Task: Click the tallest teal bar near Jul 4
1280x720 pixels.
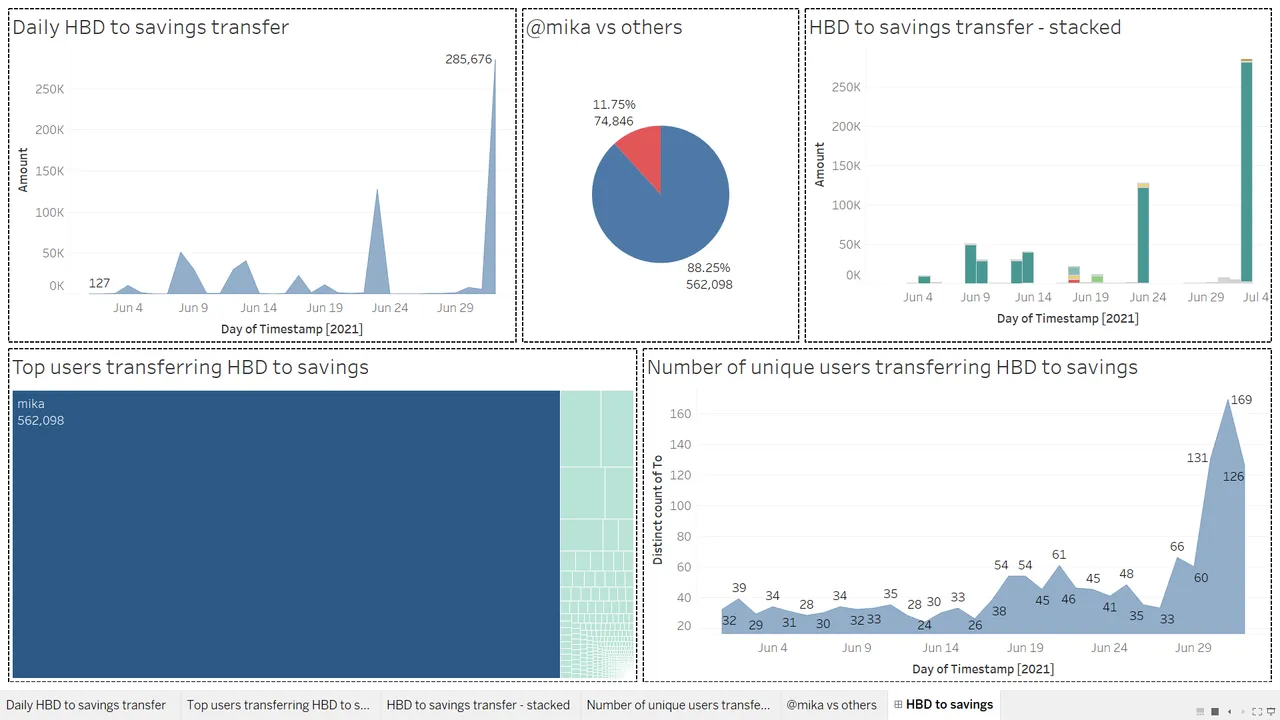Action: (1246, 172)
